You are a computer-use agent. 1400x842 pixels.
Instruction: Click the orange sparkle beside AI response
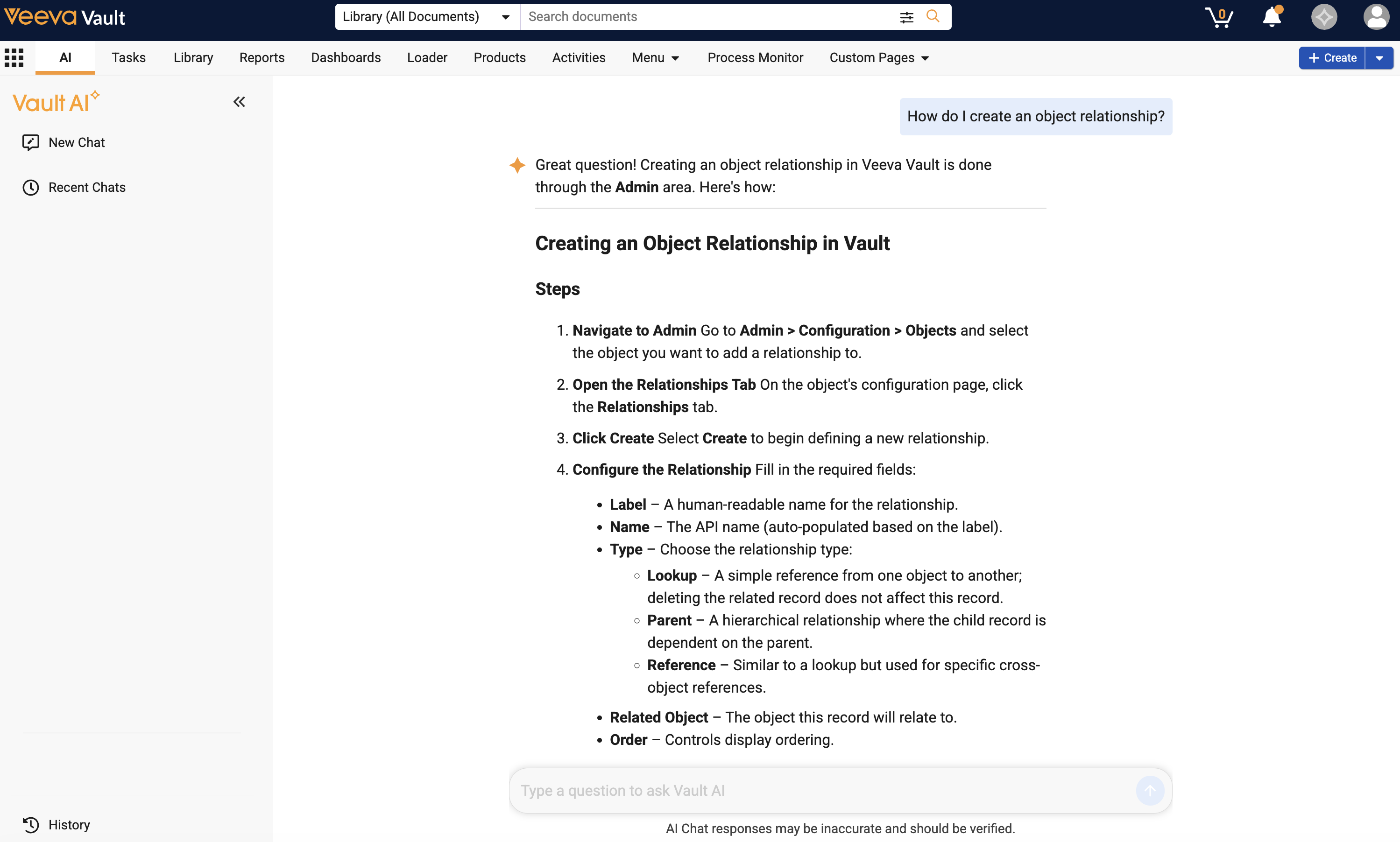tap(517, 165)
